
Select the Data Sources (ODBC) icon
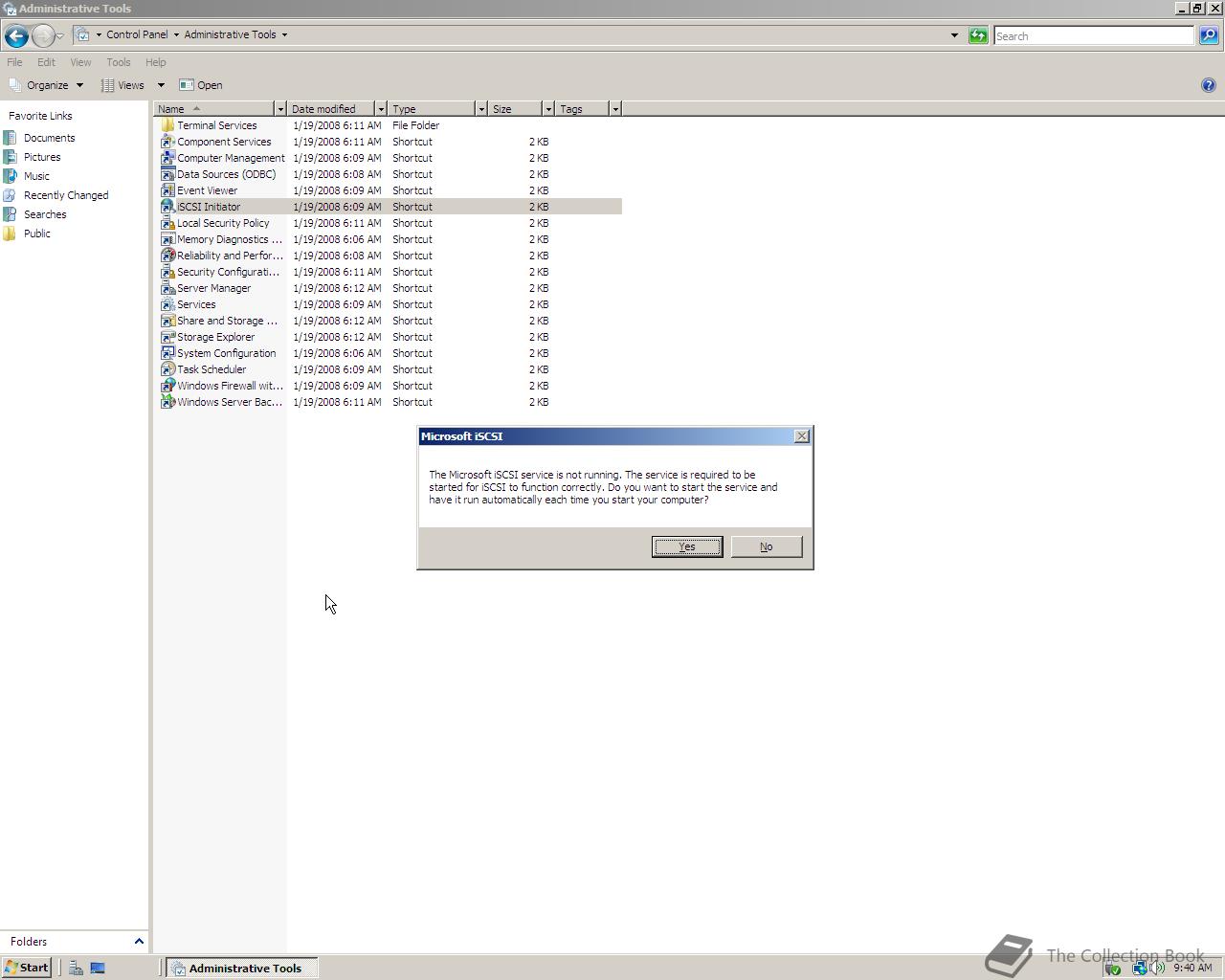click(167, 174)
